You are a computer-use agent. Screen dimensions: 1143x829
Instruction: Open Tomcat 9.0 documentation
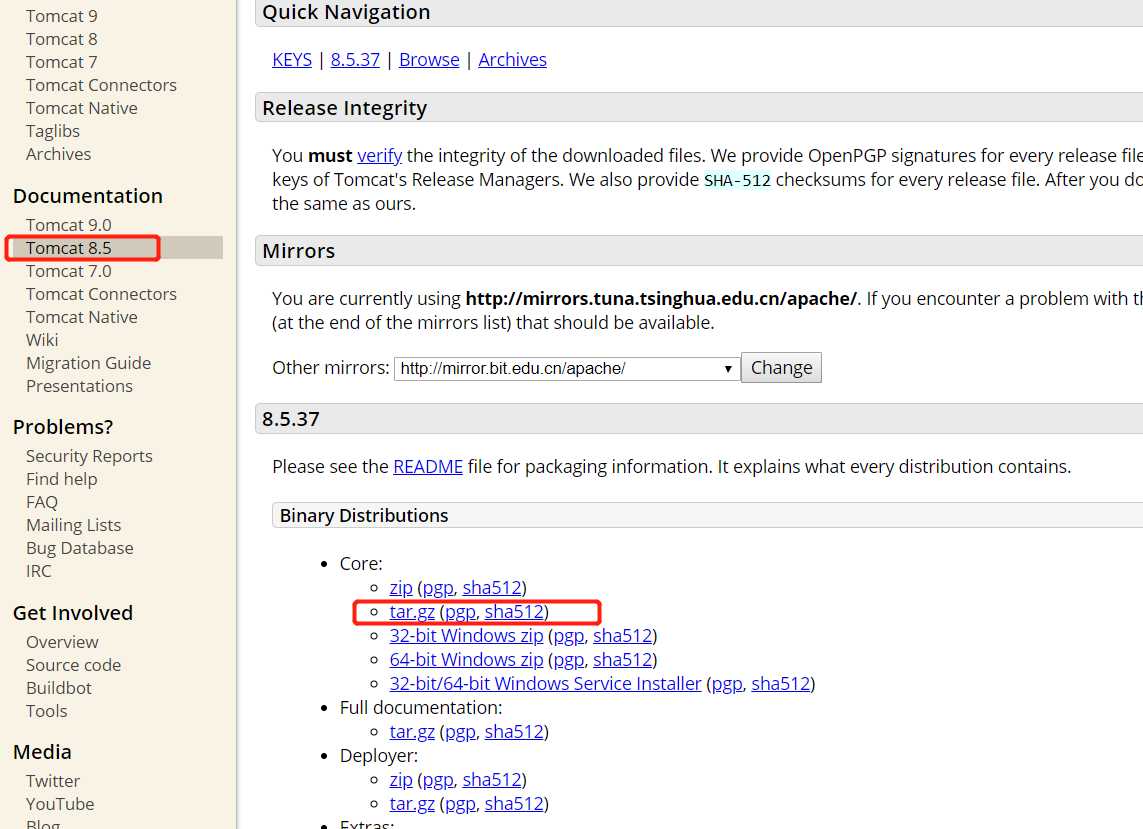69,225
